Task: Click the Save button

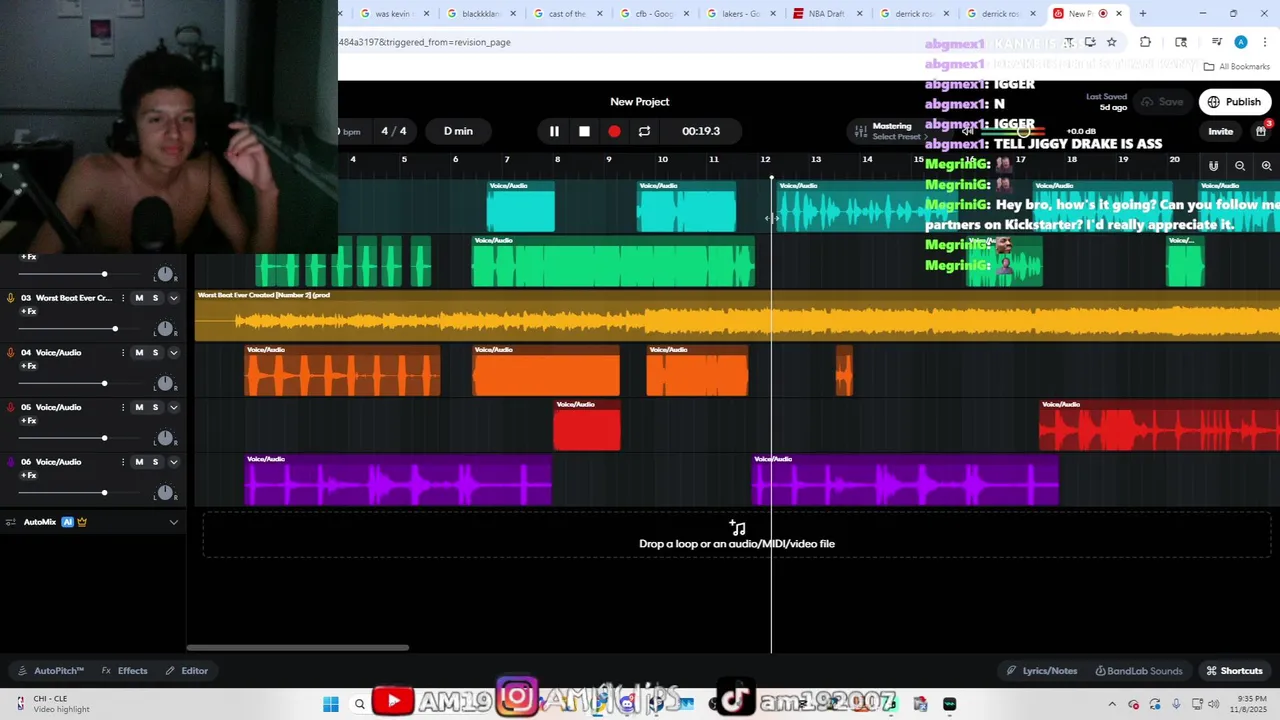Action: click(x=1162, y=102)
